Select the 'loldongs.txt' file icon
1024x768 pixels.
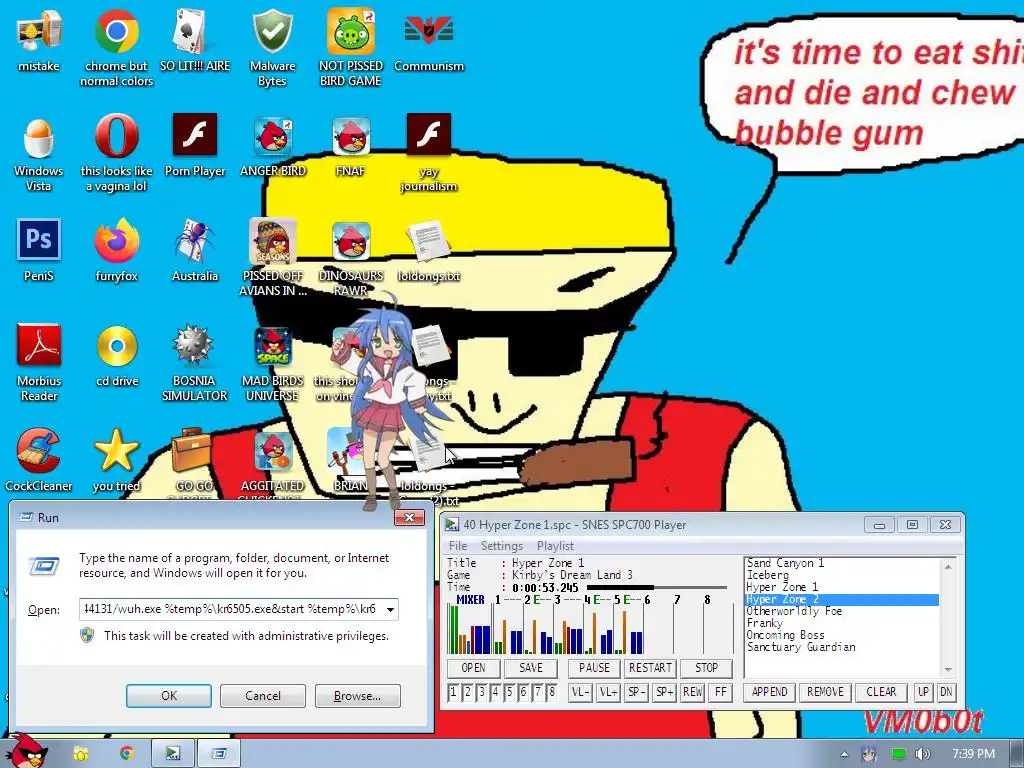click(x=428, y=242)
